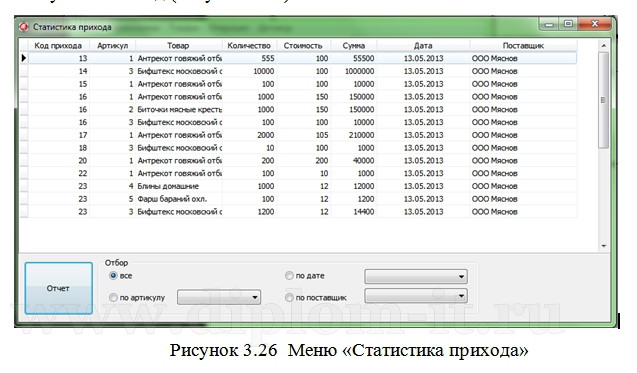Maximize the Статистика прихода window
Viewport: 637px width, 373px height.
[568, 24]
